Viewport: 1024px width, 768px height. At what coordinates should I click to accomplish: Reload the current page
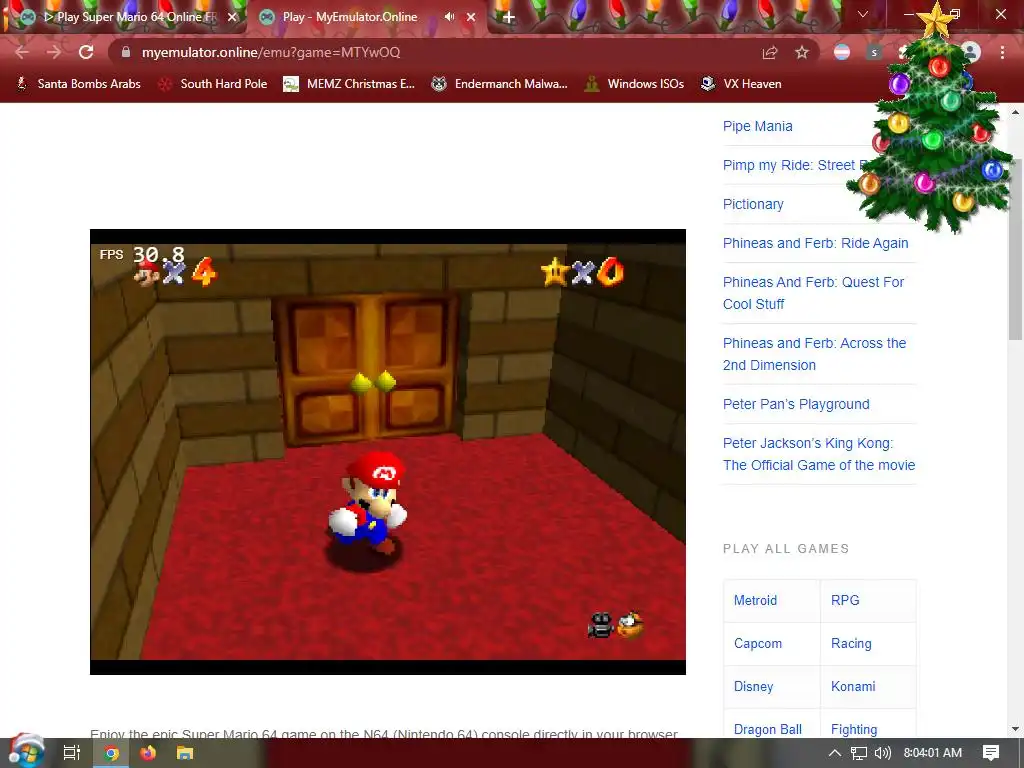coord(86,52)
